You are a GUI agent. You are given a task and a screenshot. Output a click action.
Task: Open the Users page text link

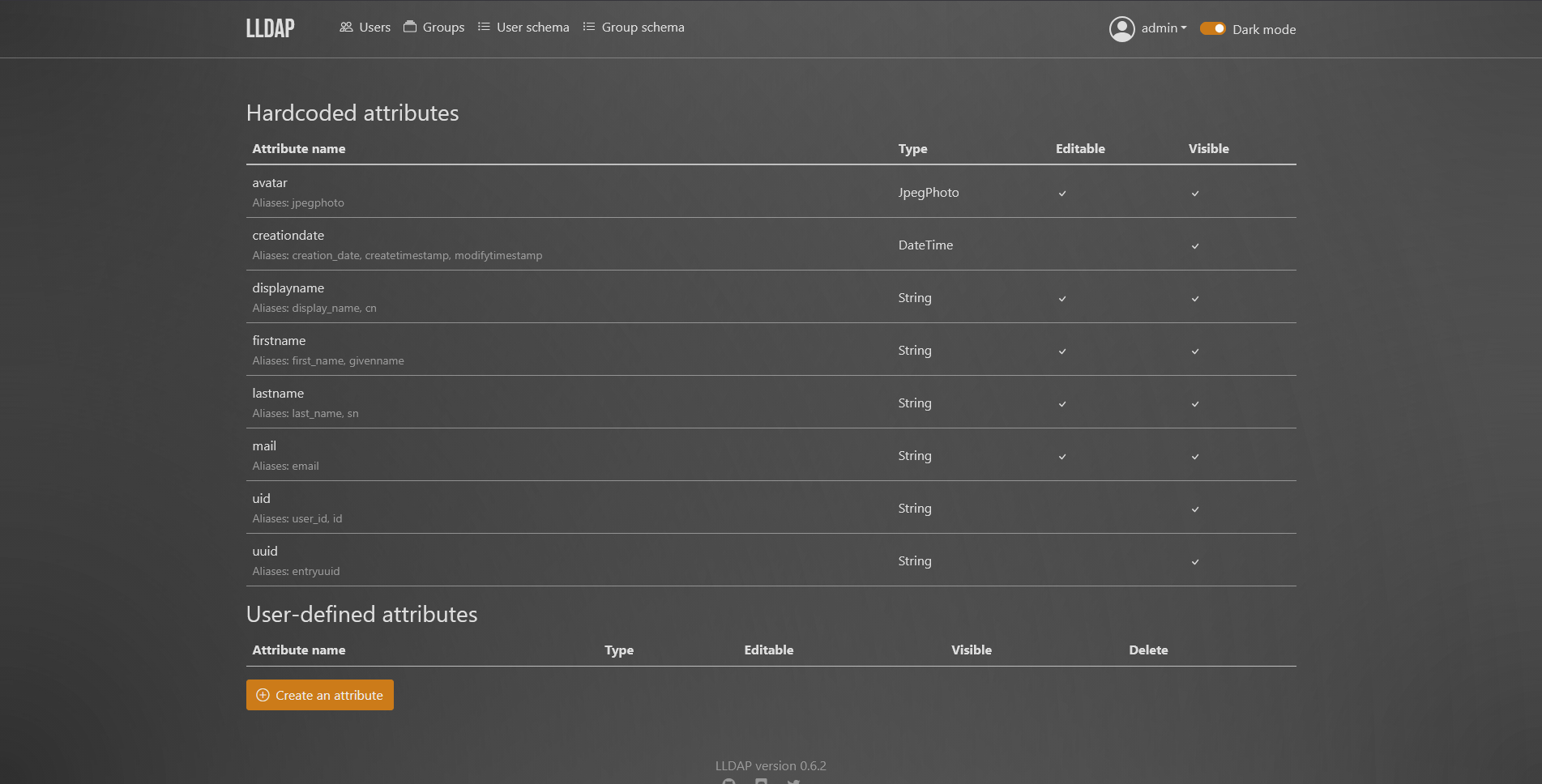374,27
